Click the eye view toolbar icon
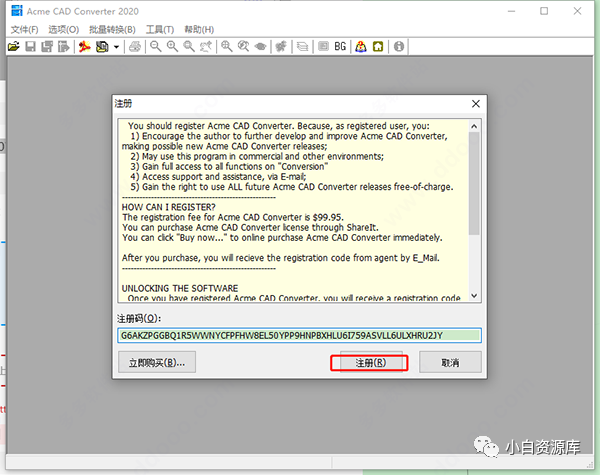The image size is (600, 475). (x=261, y=47)
